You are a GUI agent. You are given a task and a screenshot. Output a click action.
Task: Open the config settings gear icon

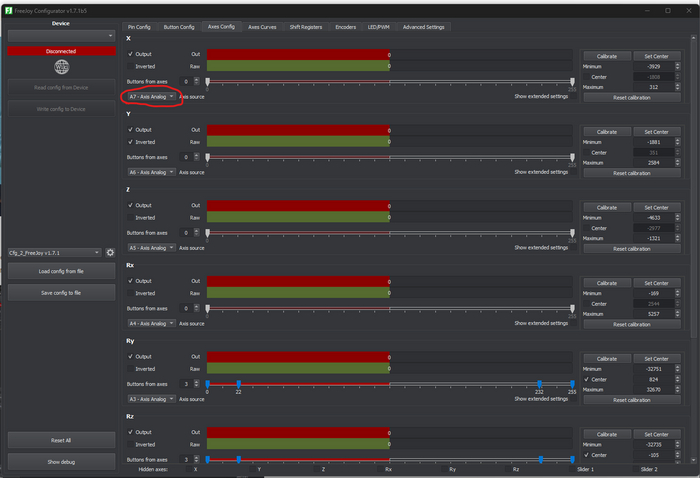pyautogui.click(x=110, y=253)
